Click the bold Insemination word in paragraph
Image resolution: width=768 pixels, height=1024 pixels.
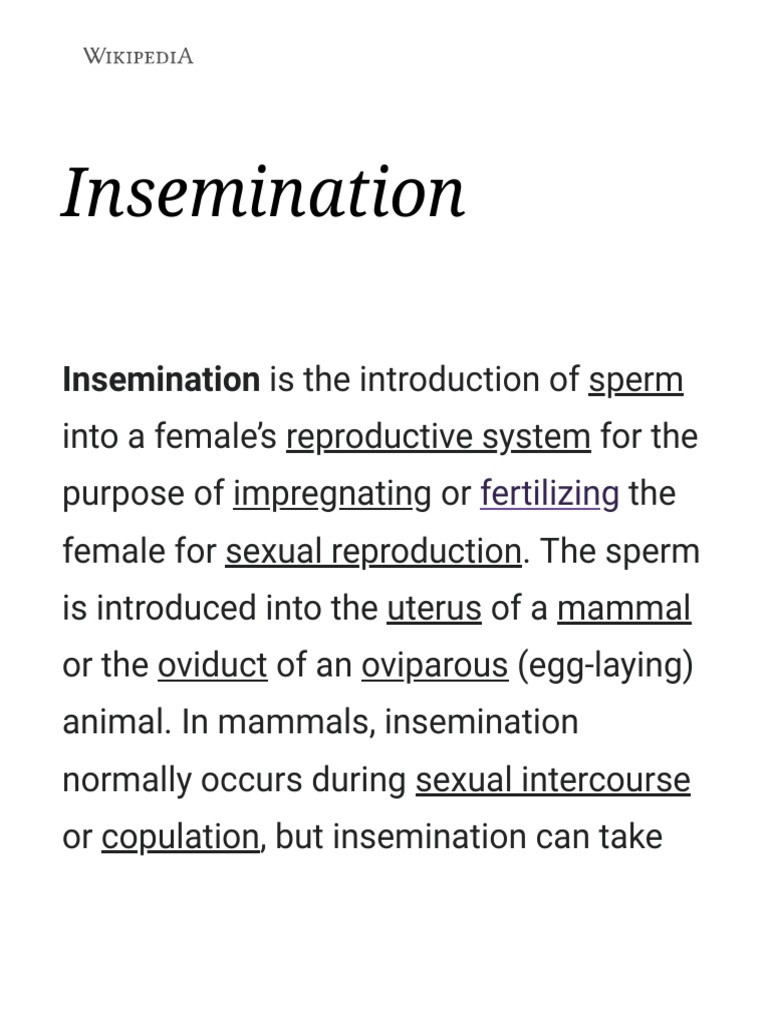161,380
